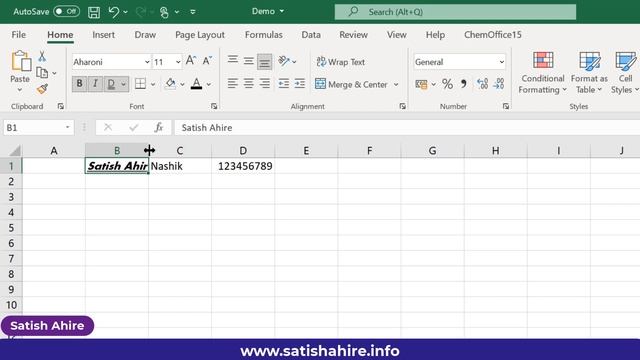640x360 pixels.
Task: Open Number dialog launcher
Action: (506, 106)
